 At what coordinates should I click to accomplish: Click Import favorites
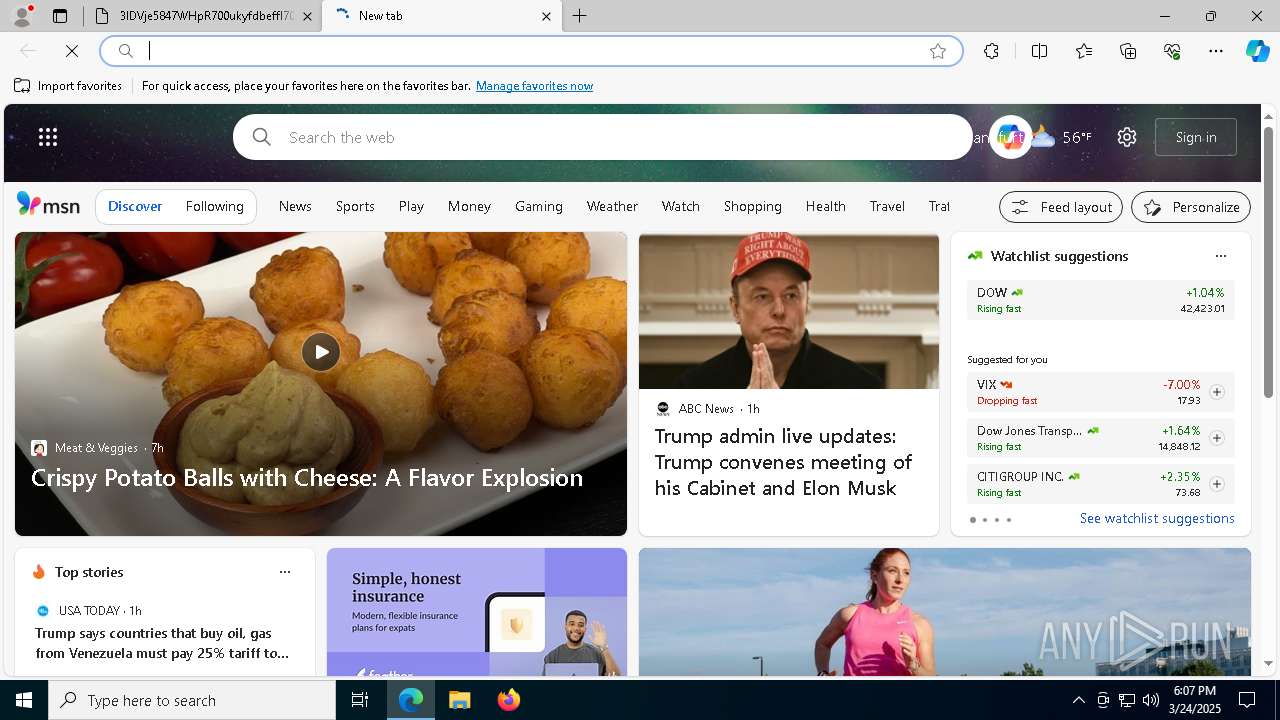(68, 86)
